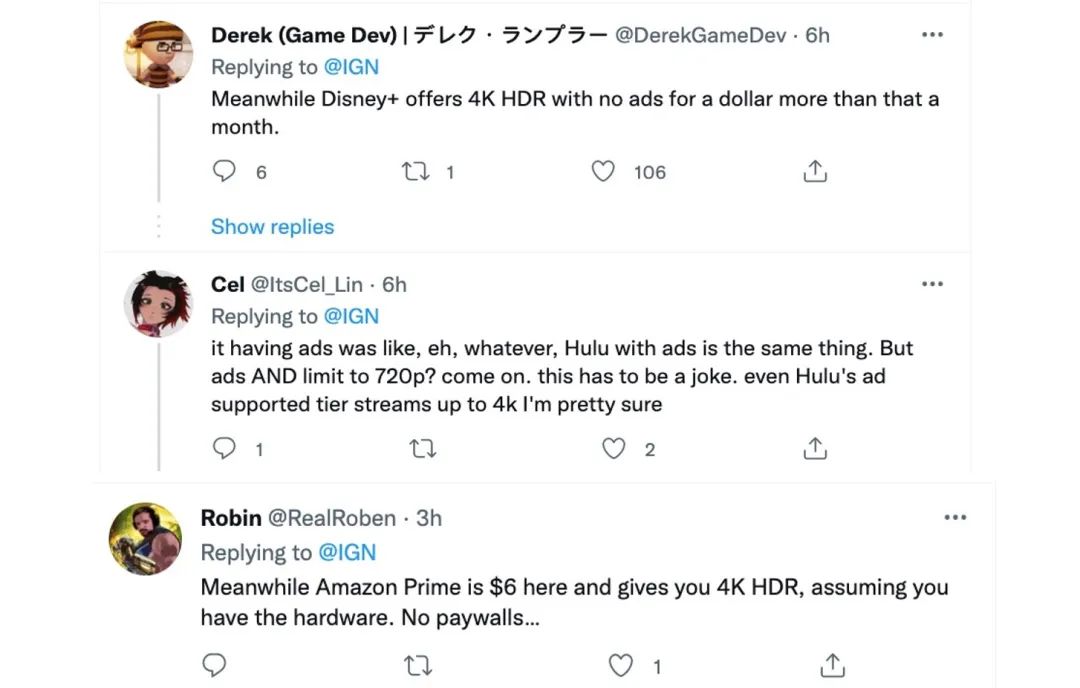
Task: Reply to Robin's Amazon Prime tweet
Action: click(x=214, y=665)
